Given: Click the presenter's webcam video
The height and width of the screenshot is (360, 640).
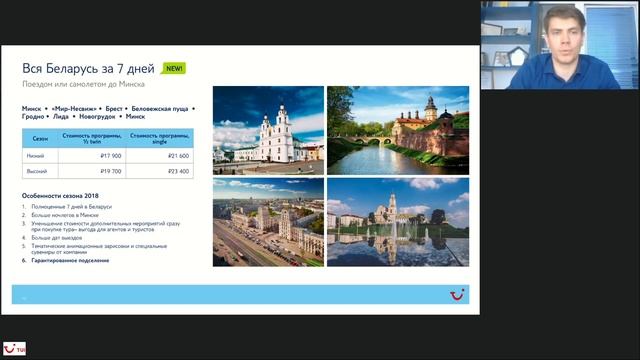Looking at the screenshot, I should (x=560, y=45).
